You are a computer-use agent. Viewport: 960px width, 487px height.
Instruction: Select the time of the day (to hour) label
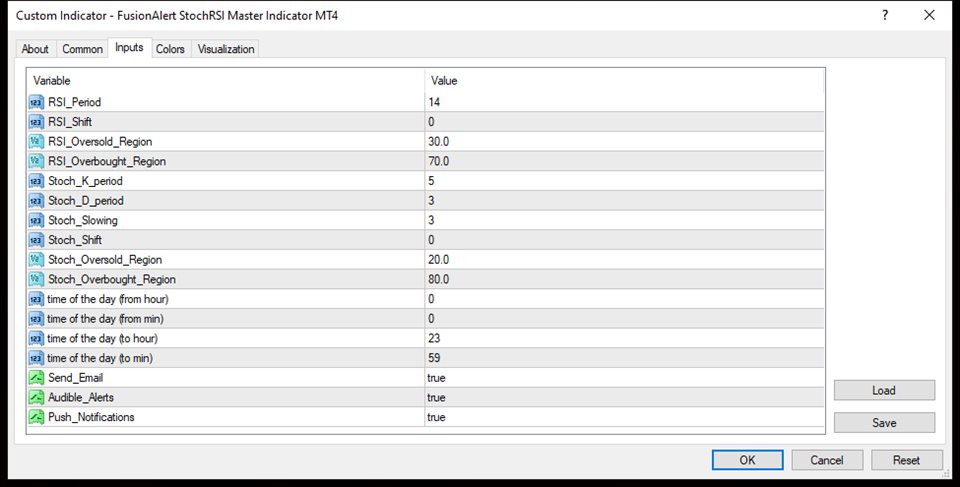(102, 338)
